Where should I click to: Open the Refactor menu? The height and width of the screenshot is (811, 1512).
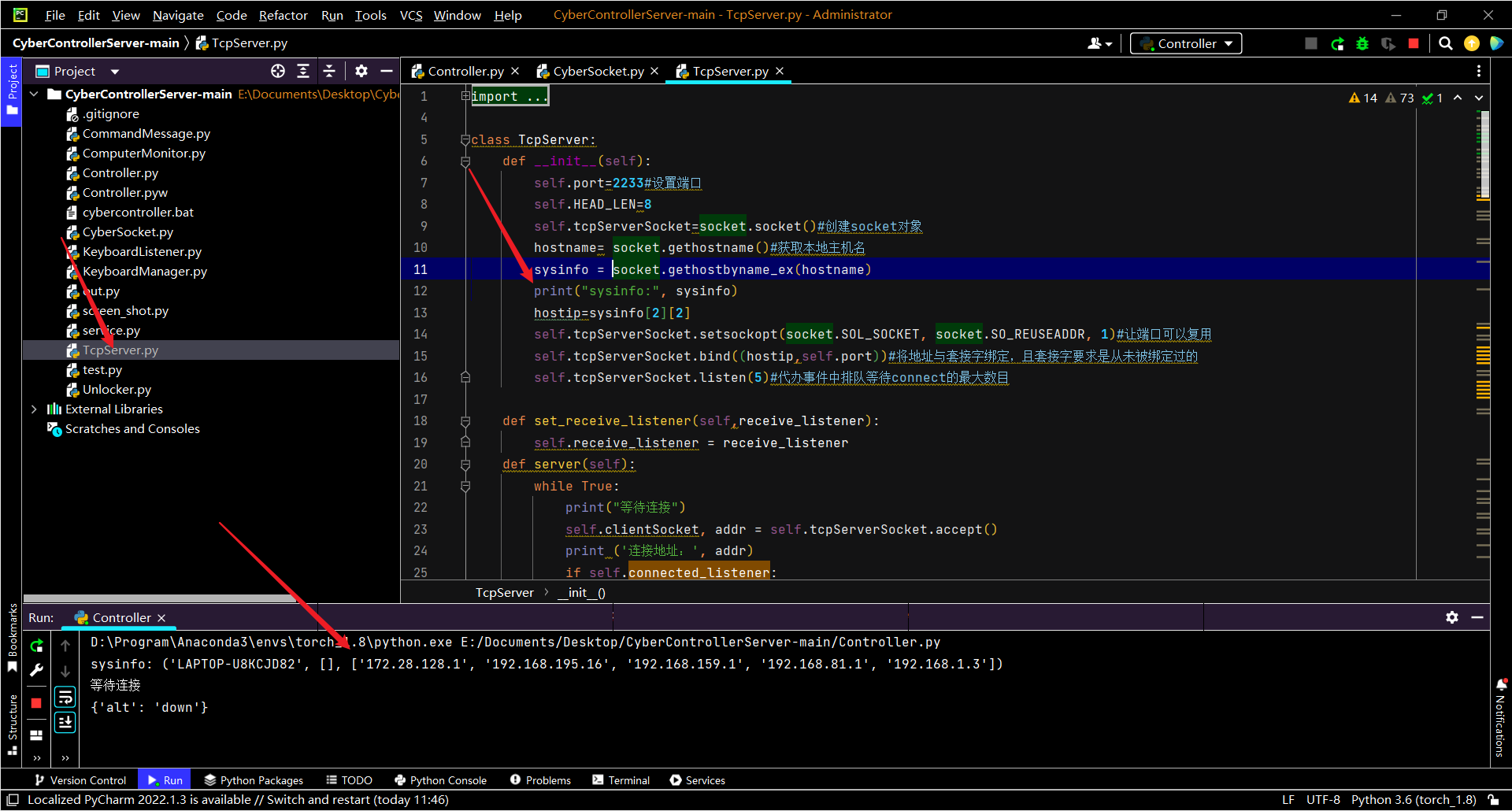[283, 15]
